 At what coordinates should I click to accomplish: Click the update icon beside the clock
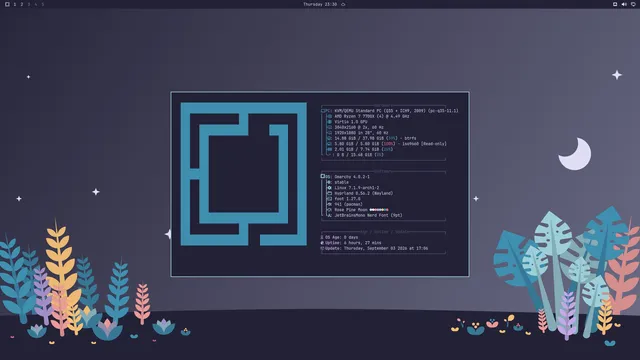343,4
